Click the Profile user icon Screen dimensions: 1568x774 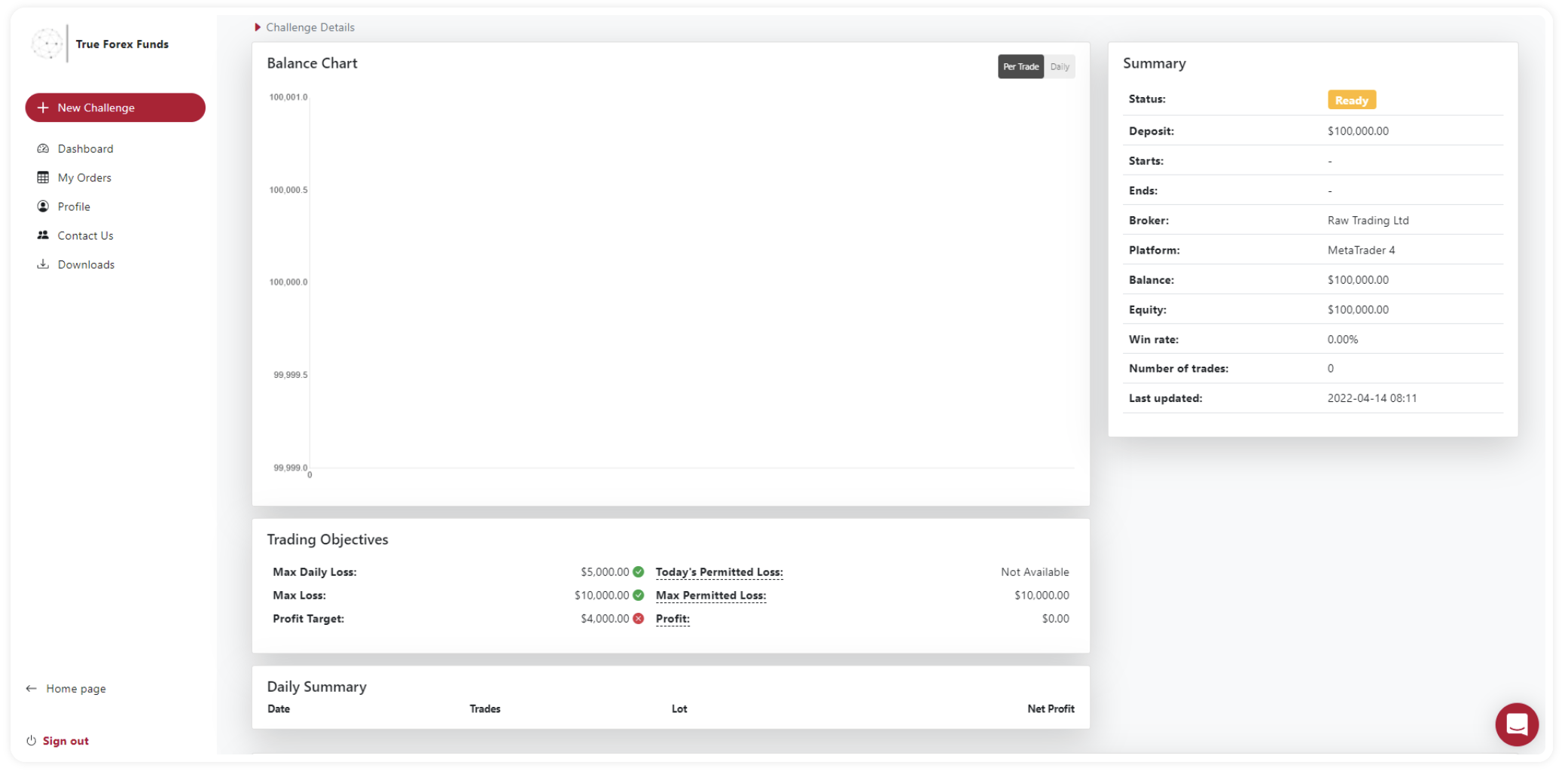(43, 206)
